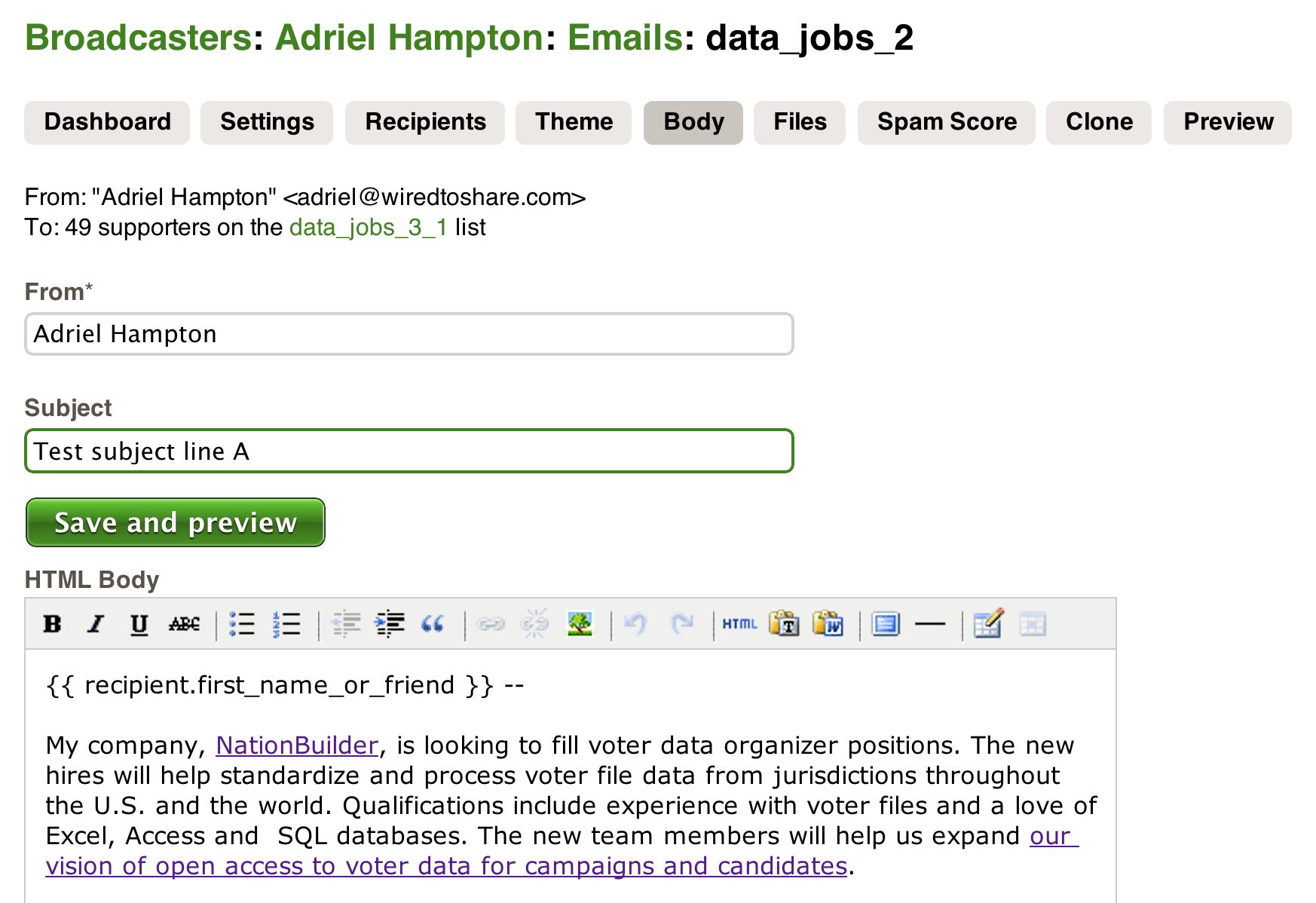
Task: Increase the indent of the paragraph
Action: click(x=390, y=624)
